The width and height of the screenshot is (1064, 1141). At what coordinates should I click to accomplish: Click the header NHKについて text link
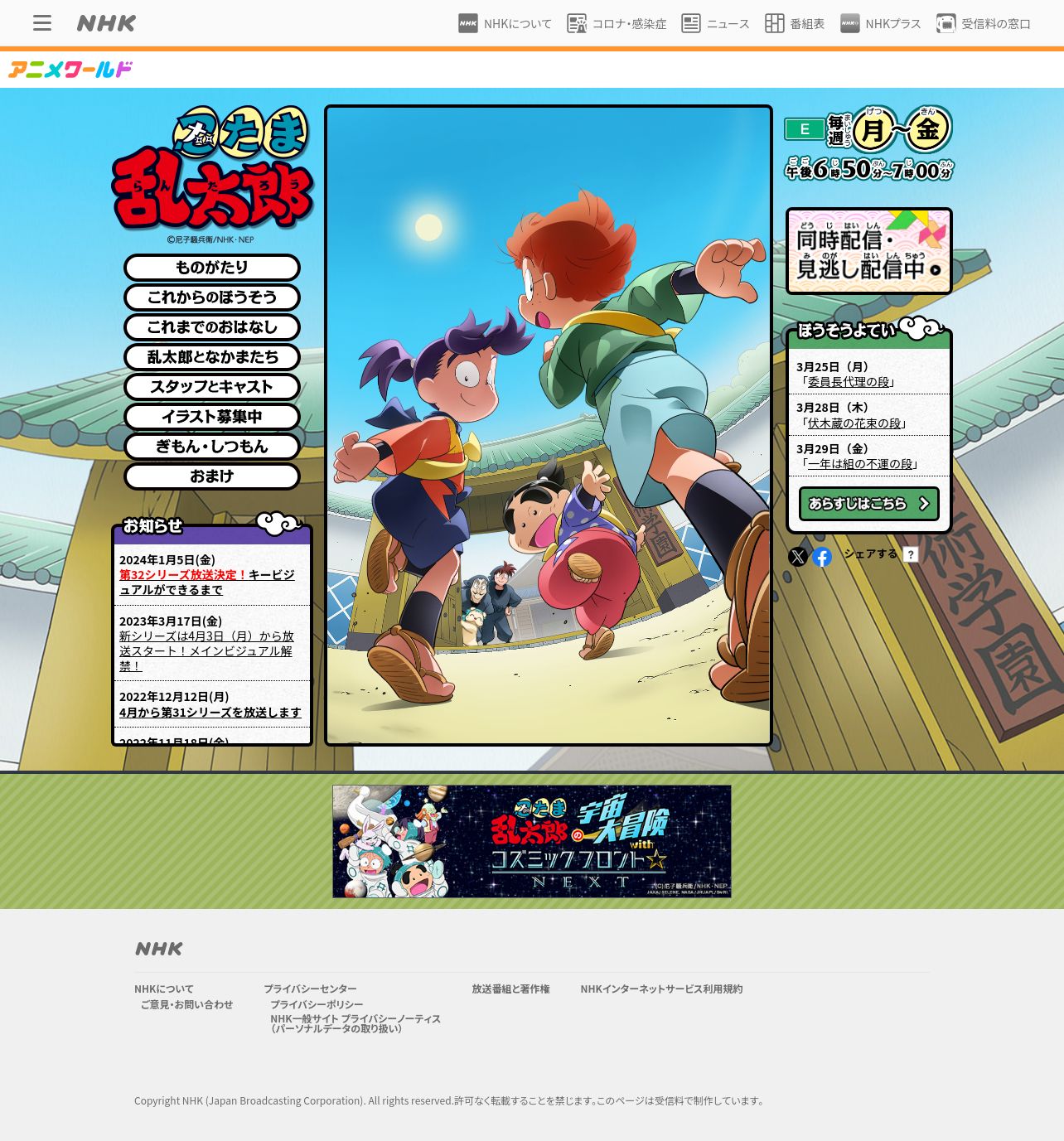(x=518, y=24)
